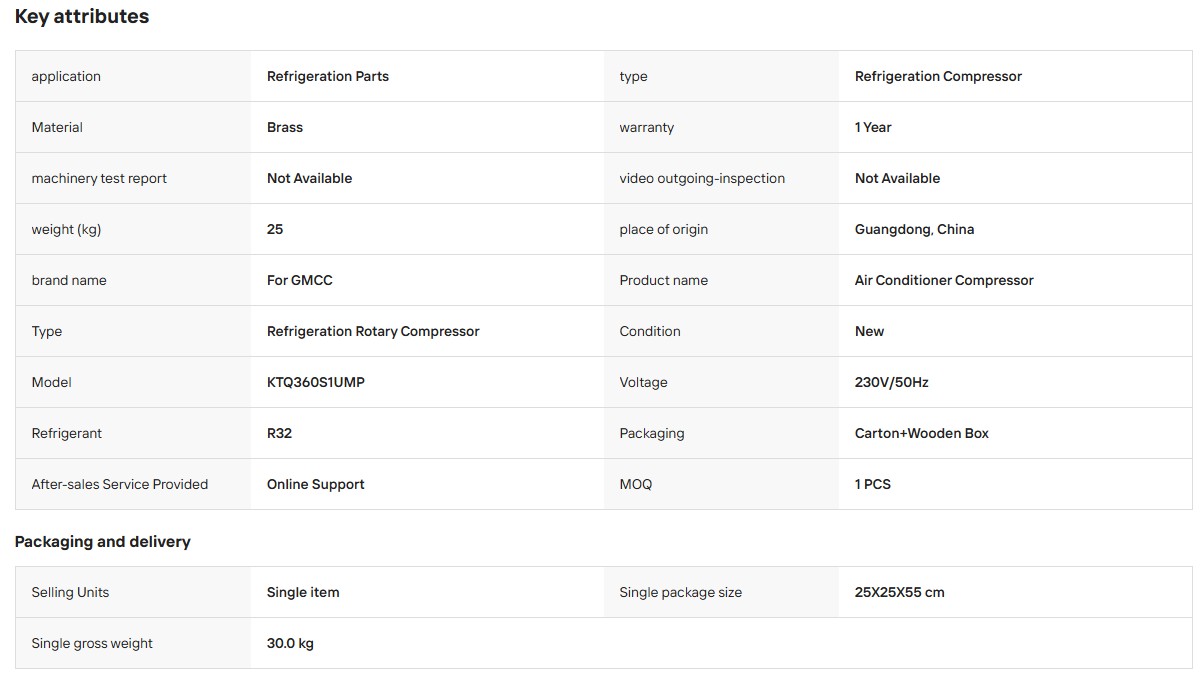Click the Packaging and delivery heading
The image size is (1200, 678).
[103, 542]
